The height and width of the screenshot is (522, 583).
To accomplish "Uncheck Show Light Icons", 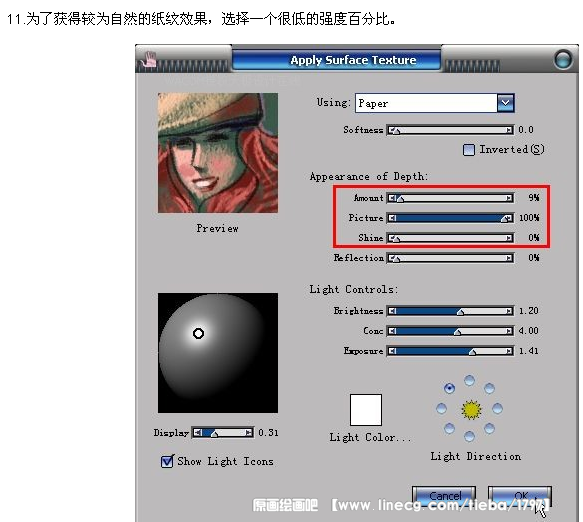I will click(x=167, y=461).
